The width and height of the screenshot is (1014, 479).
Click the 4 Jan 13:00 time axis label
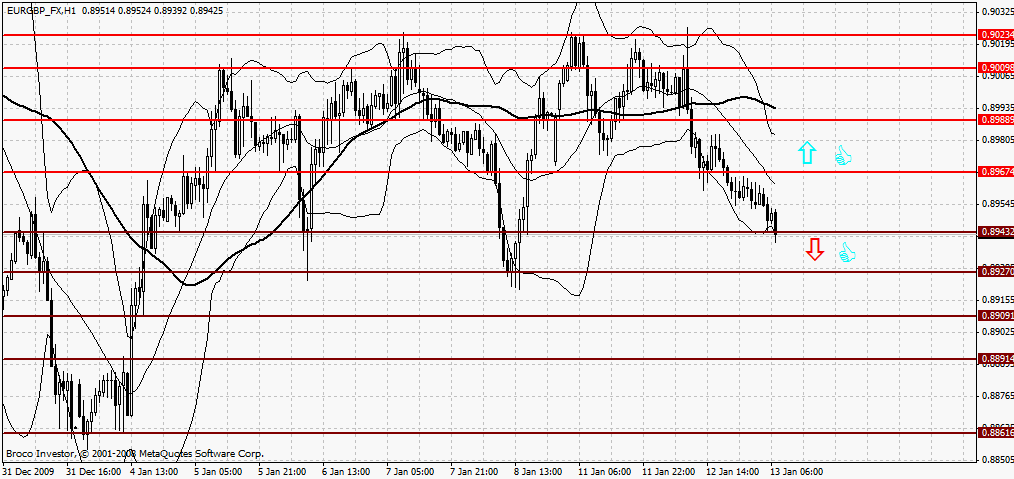pyautogui.click(x=154, y=472)
